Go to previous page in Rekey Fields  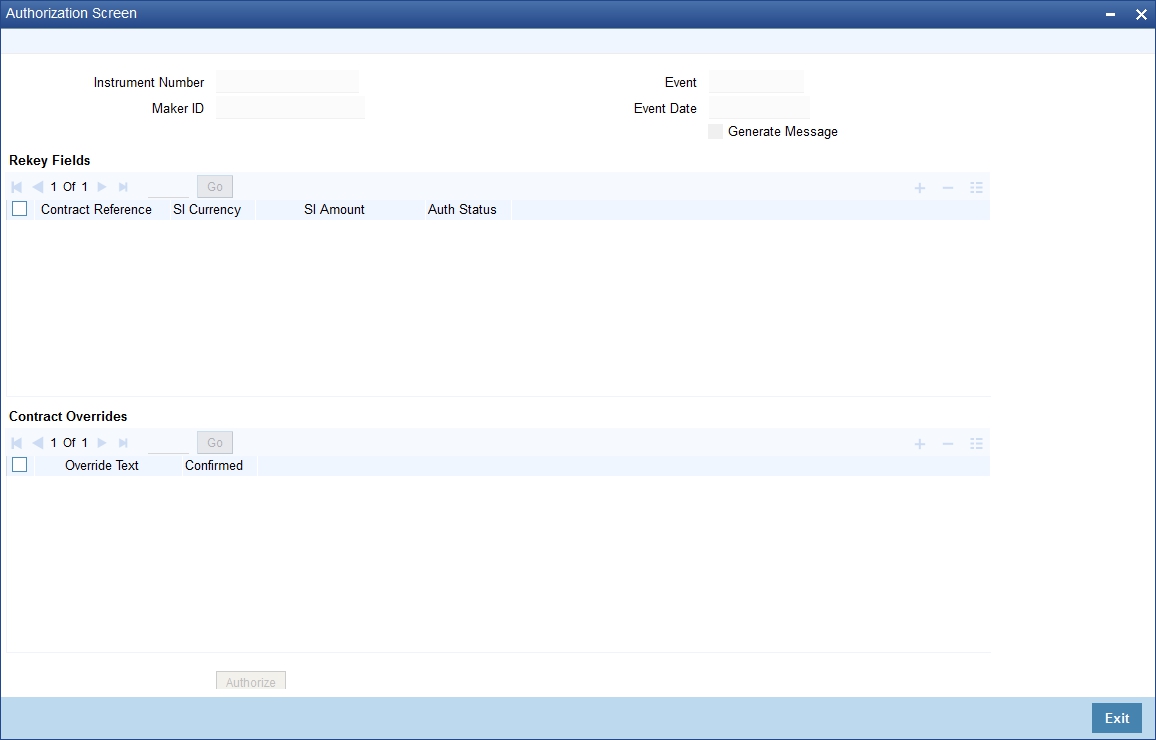(38, 187)
